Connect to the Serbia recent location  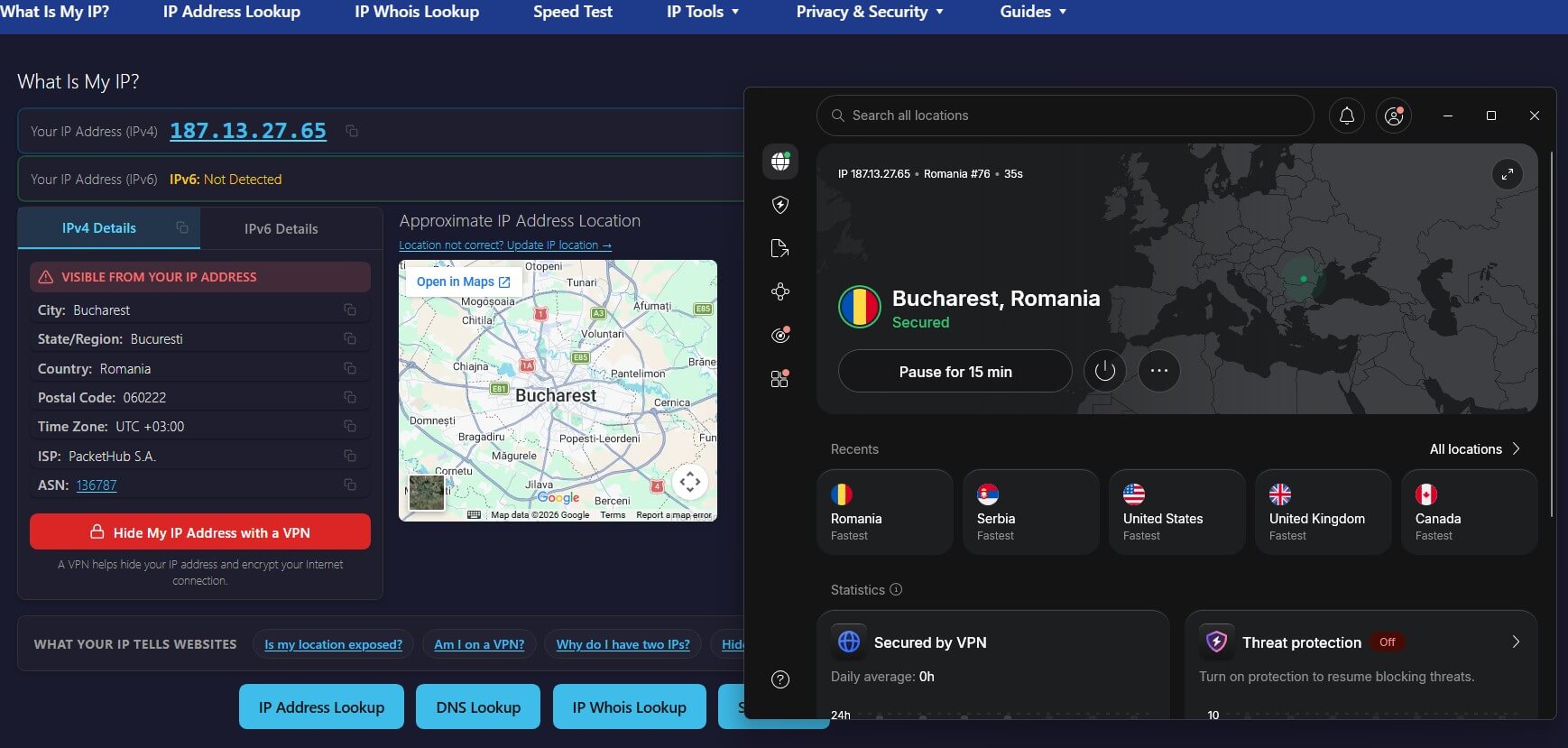[x=1031, y=512]
